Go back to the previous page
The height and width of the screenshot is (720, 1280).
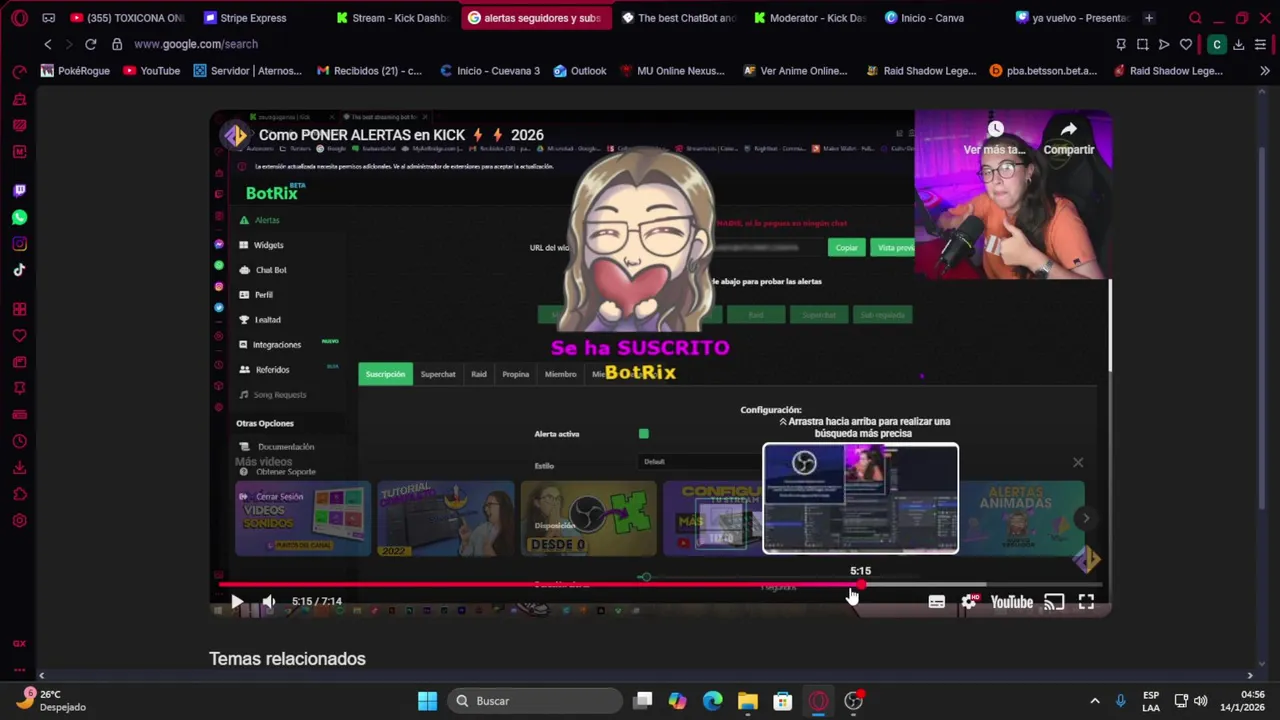coord(47,44)
